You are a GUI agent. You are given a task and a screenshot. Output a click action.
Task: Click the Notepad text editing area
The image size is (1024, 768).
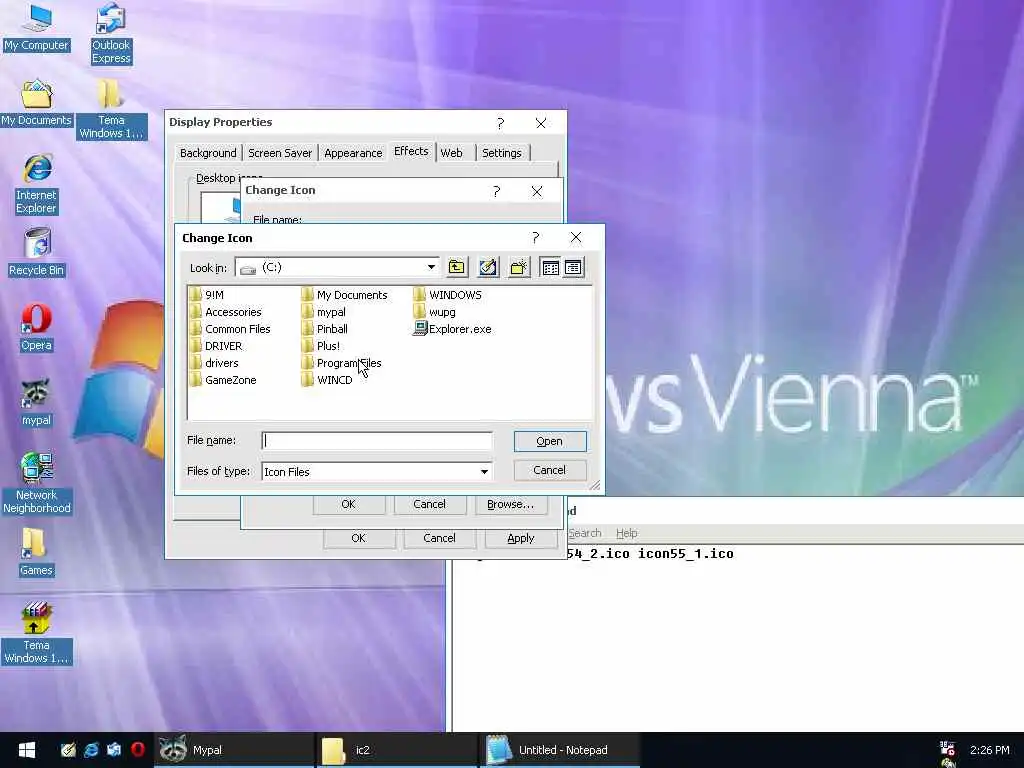point(738,640)
